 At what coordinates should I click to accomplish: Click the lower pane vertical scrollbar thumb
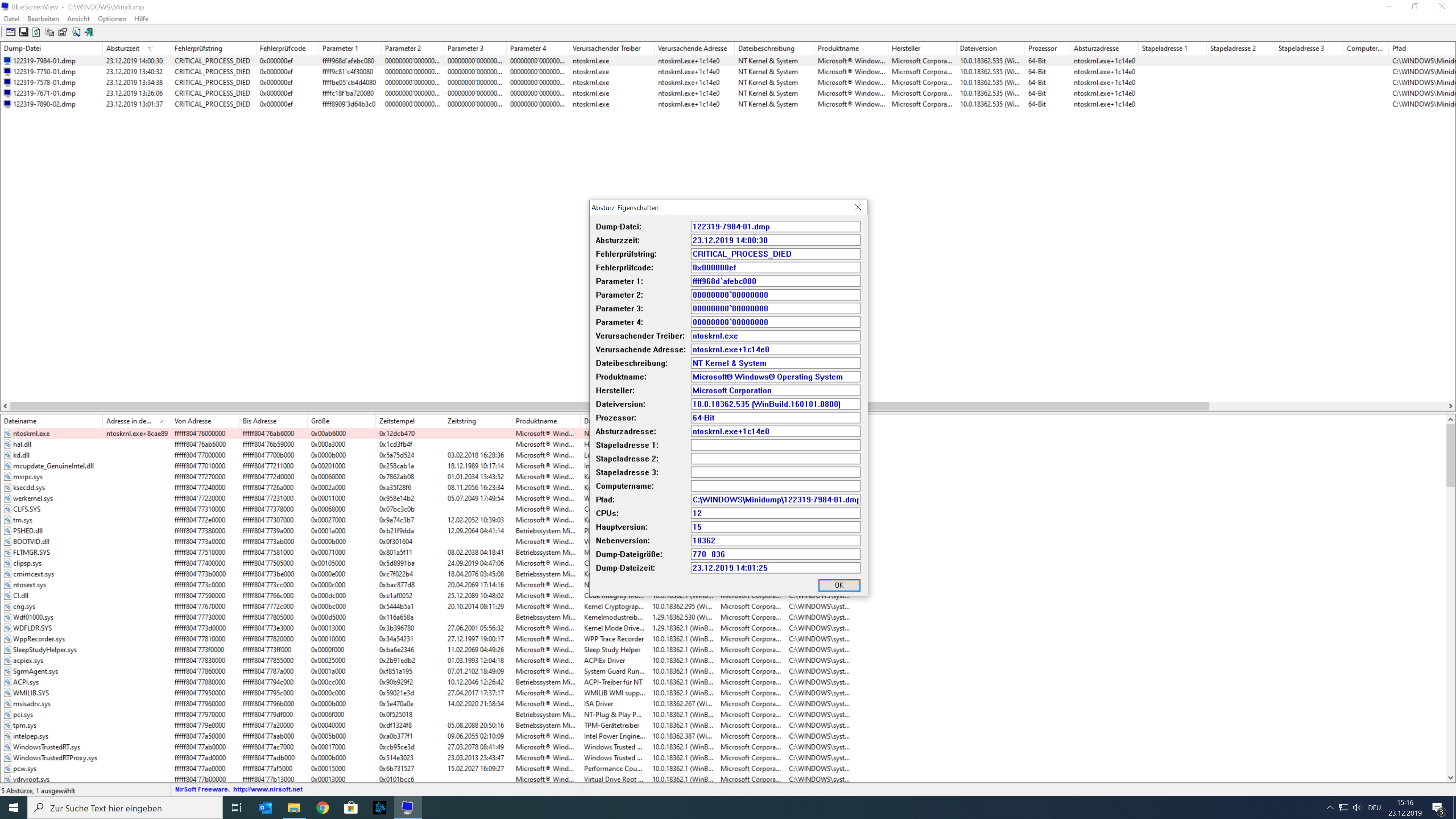pyautogui.click(x=1450, y=455)
